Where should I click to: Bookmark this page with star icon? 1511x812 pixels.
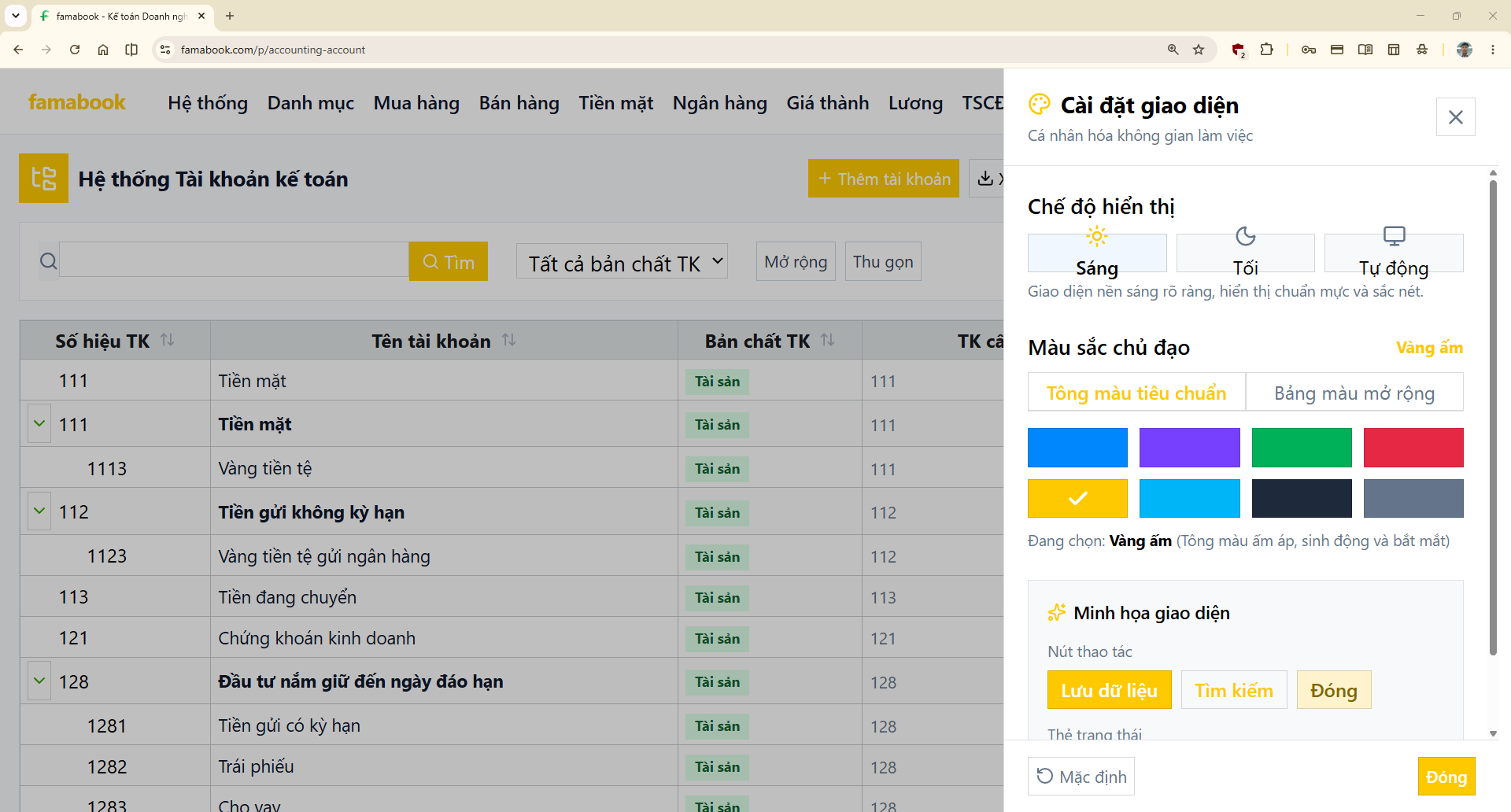pos(1199,50)
